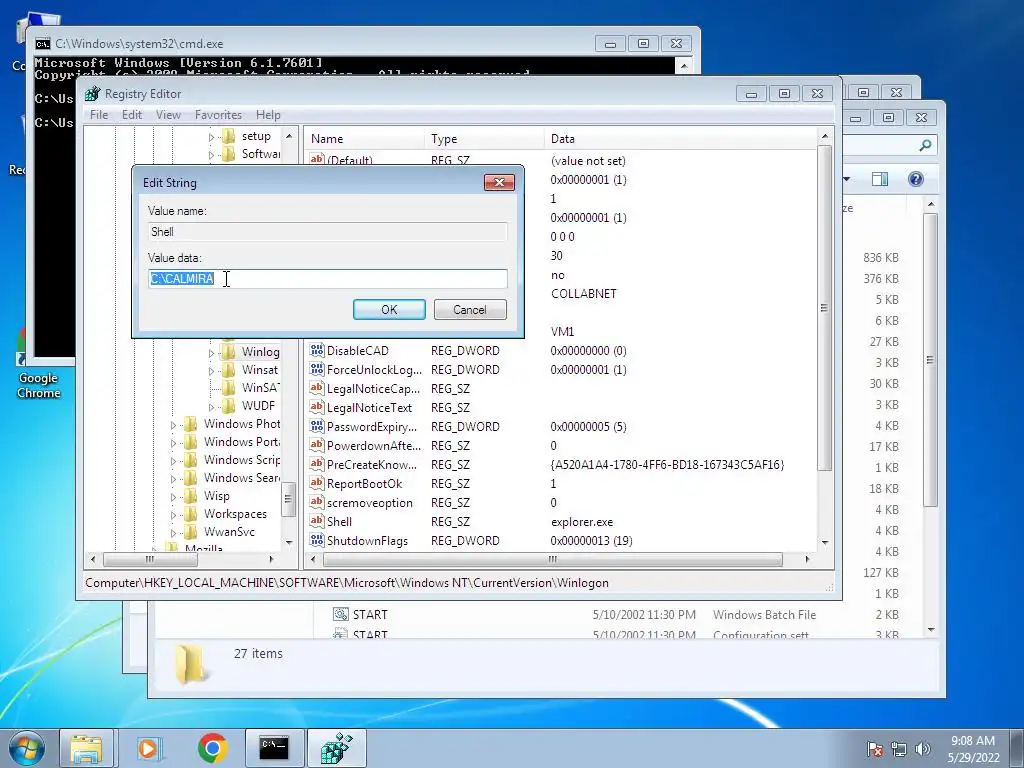Click the Registry Editor title bar icon
The image size is (1024, 768).
point(93,94)
